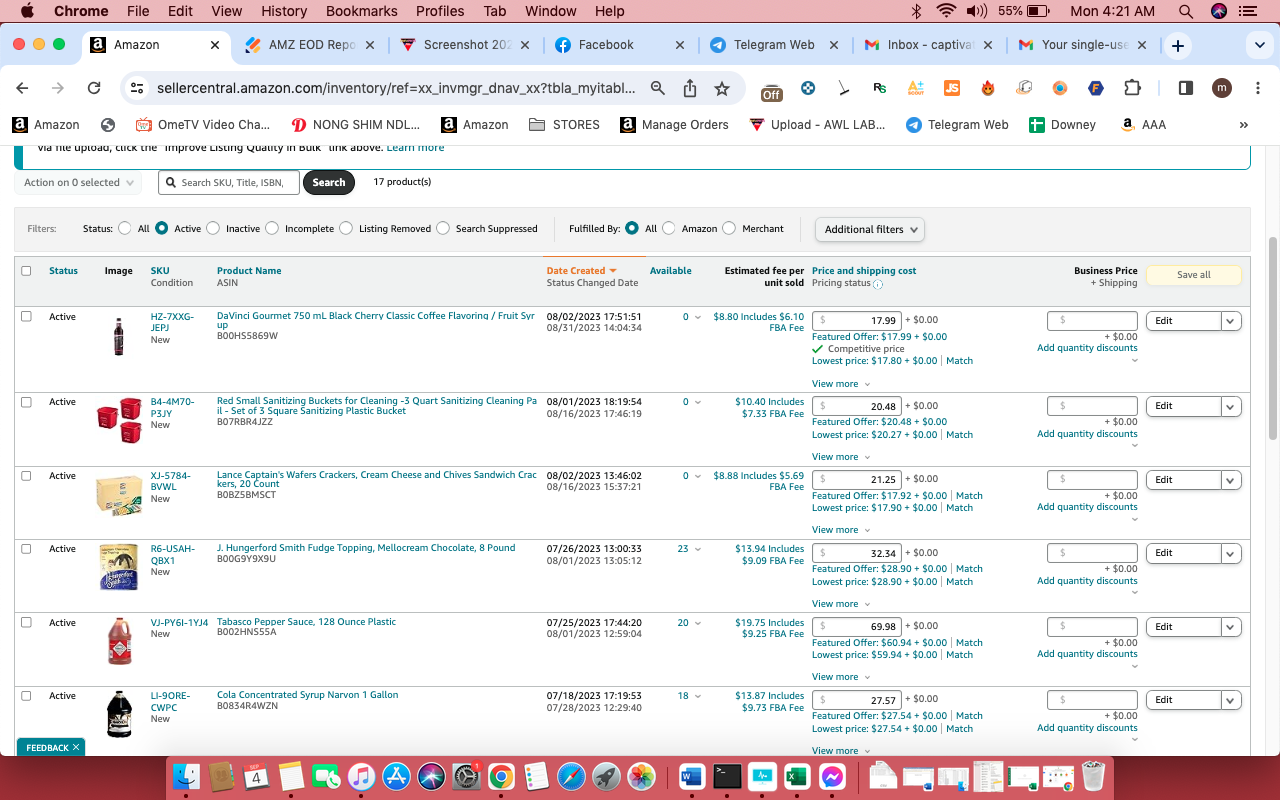Open Edit dropdown arrow for Tabasco row
Viewport: 1280px width, 800px height.
click(x=1231, y=627)
